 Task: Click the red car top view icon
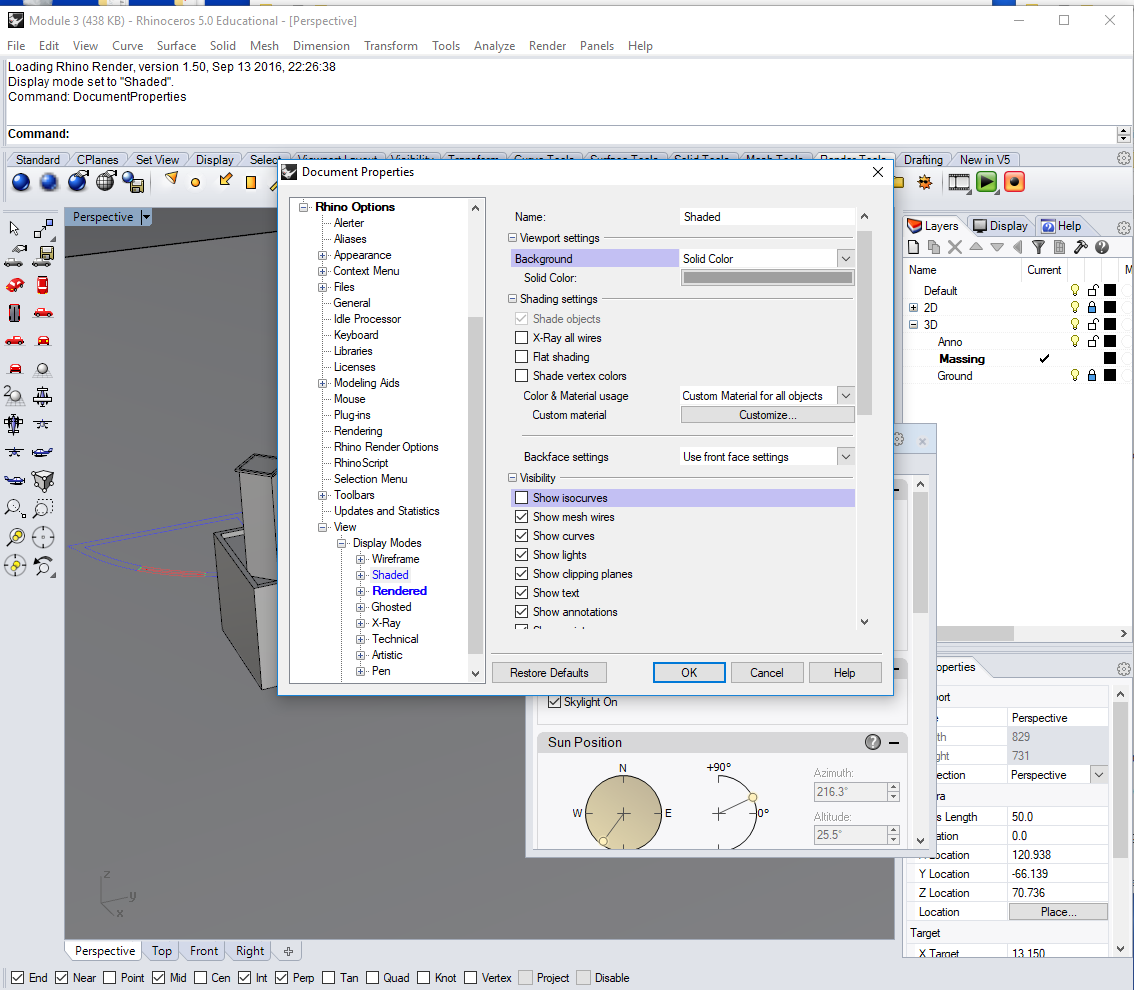[x=43, y=285]
